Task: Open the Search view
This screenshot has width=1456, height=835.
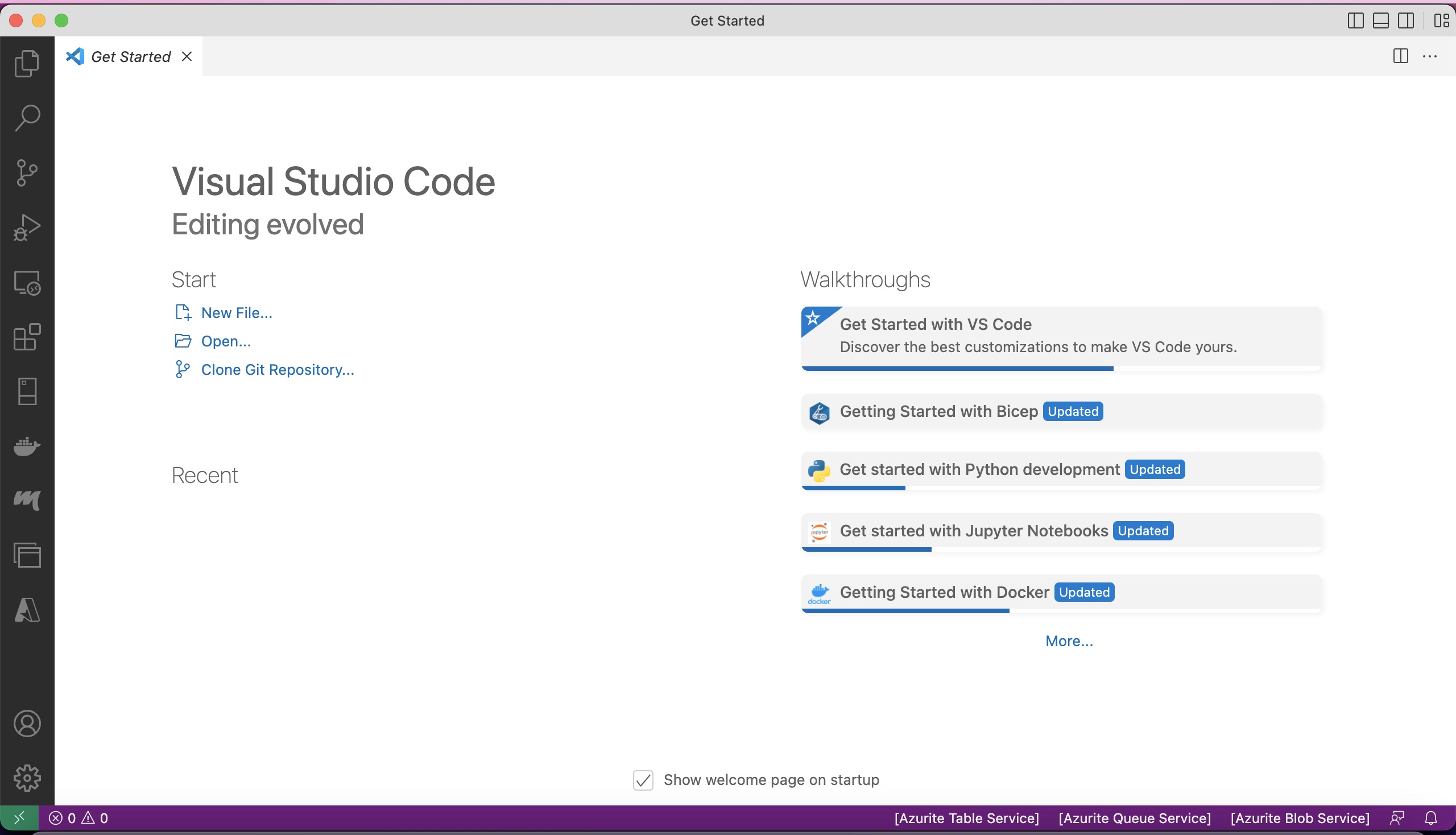Action: [x=27, y=118]
